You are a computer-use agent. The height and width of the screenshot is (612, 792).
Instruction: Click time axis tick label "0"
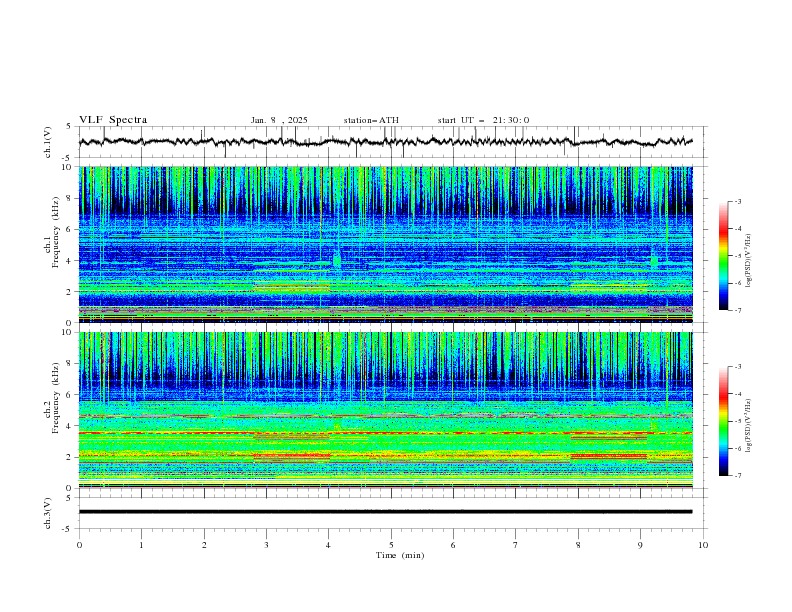[79, 545]
